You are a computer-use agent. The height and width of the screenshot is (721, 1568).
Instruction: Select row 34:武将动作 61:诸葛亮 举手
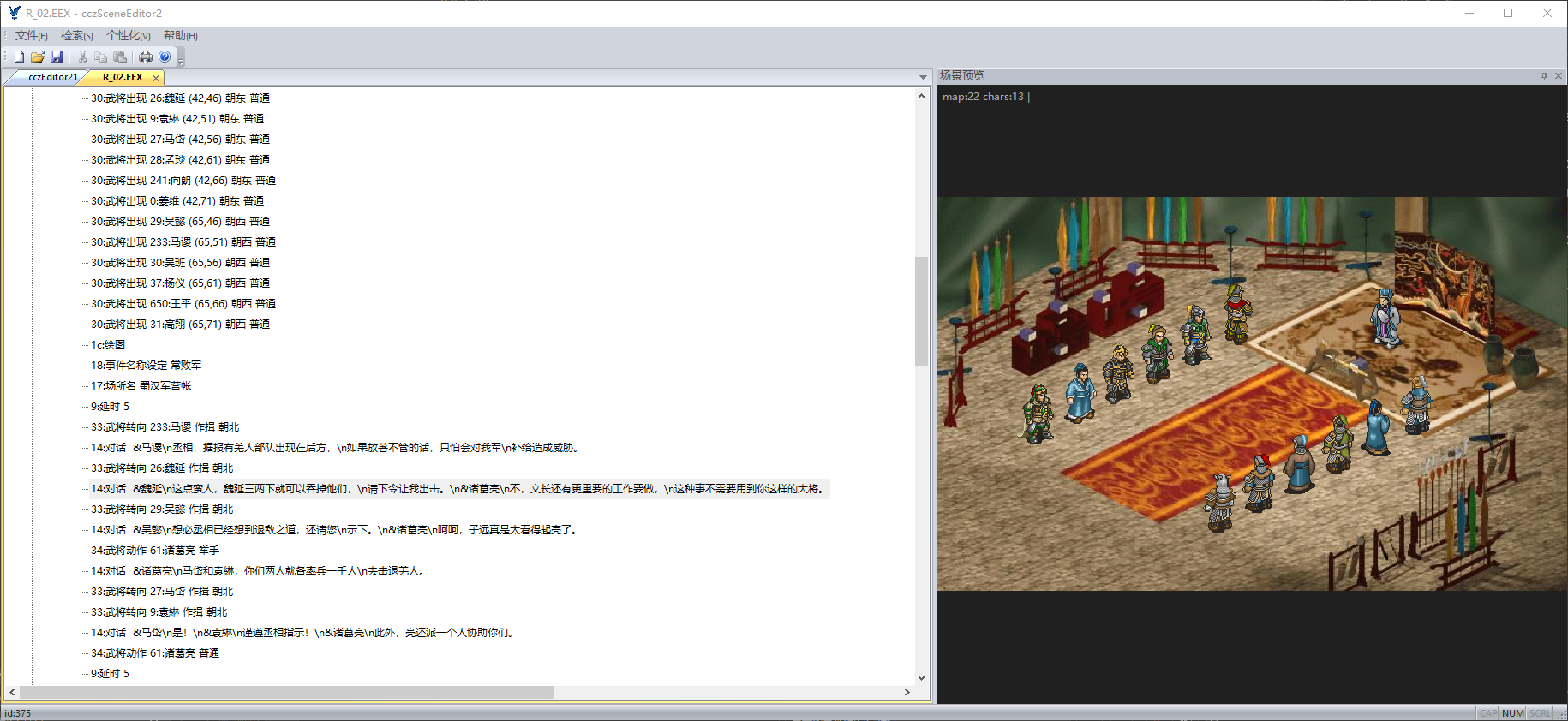tap(155, 551)
